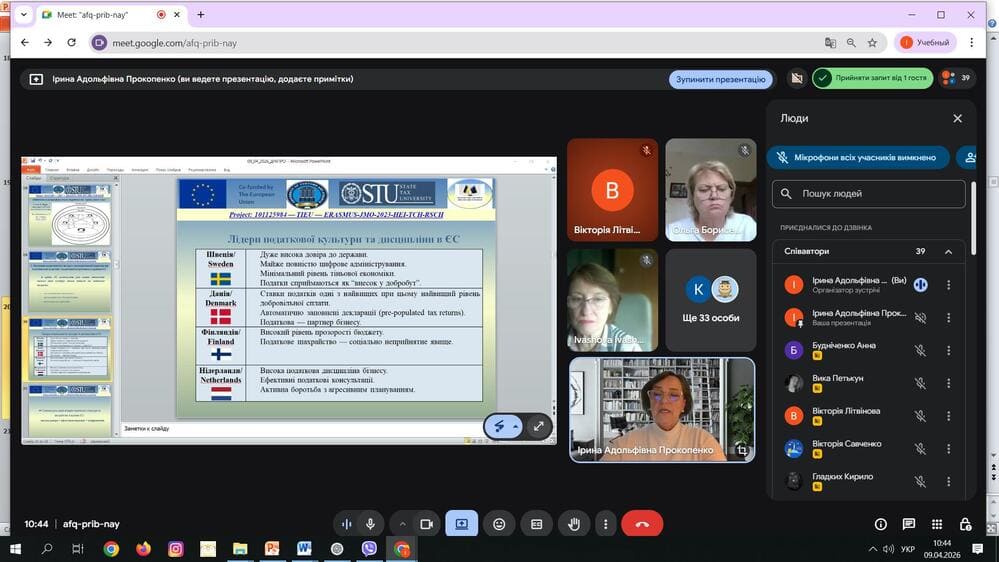999x562 pixels.
Task: Click the translate page icon in address bar
Action: coord(830,43)
